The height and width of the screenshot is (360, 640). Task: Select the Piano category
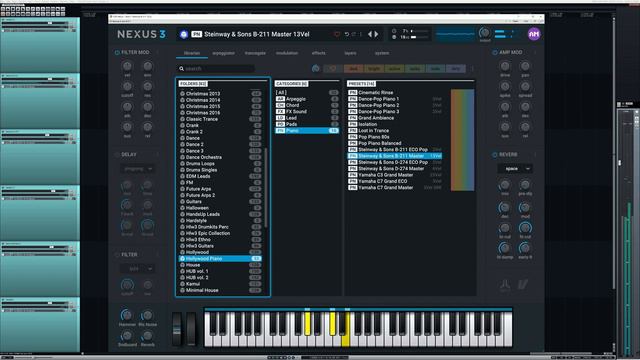pyautogui.click(x=307, y=131)
